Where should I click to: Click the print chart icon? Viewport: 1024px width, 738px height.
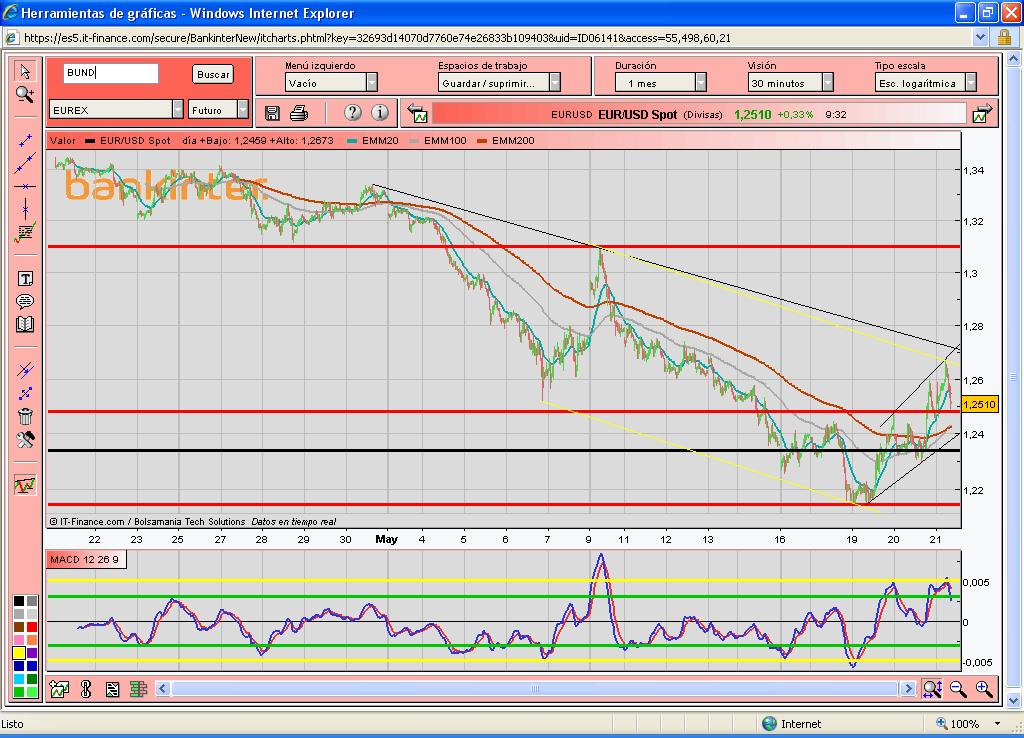pos(298,113)
